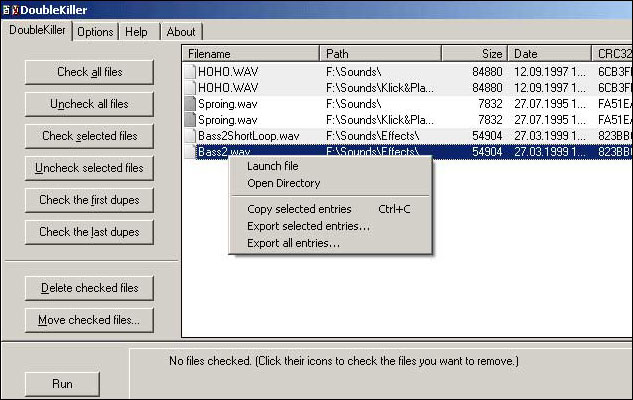
Task: Click file icon of HOHO.WAV in Klick&Pla path
Action: tap(190, 88)
